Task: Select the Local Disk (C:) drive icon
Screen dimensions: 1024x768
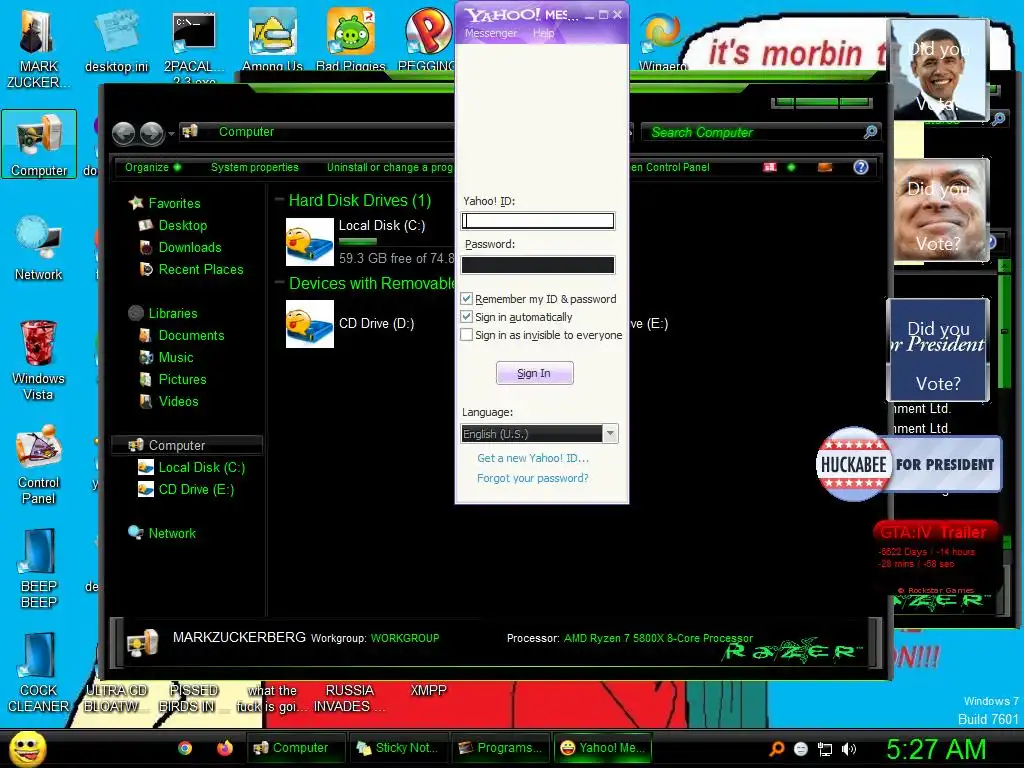Action: [310, 242]
